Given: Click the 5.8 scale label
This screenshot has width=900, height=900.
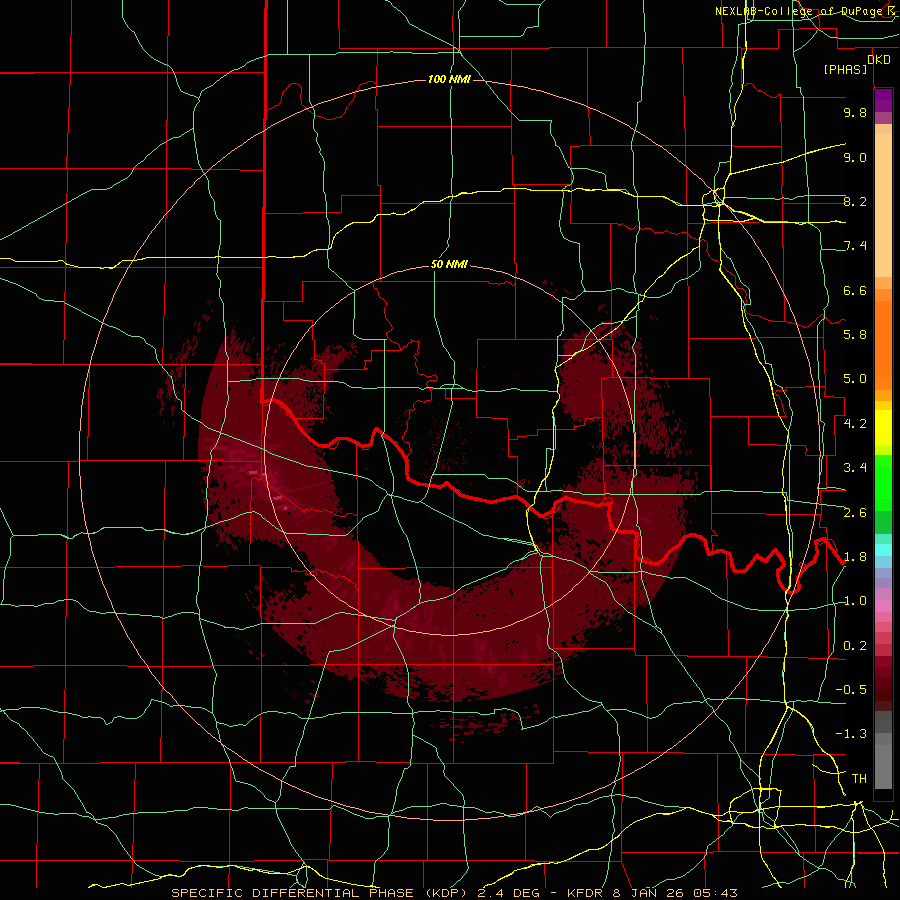Looking at the screenshot, I should 855,335.
